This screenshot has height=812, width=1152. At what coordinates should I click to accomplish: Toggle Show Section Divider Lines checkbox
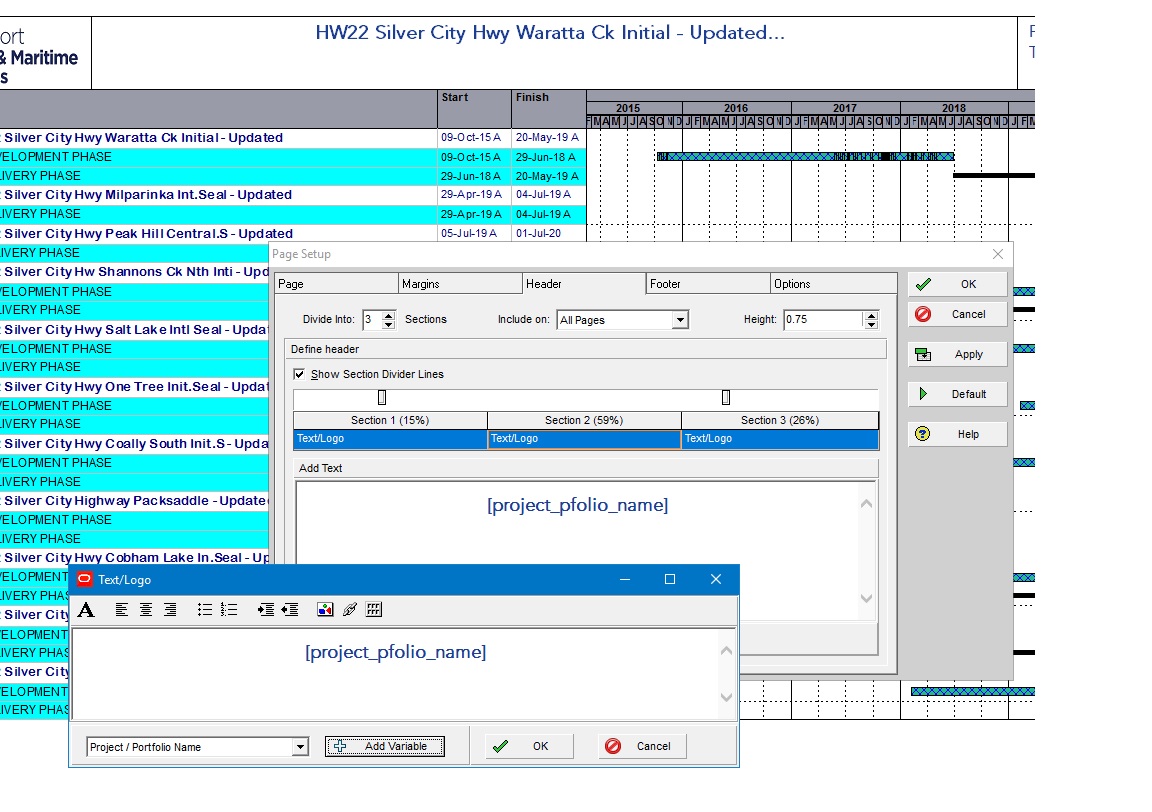coord(299,374)
